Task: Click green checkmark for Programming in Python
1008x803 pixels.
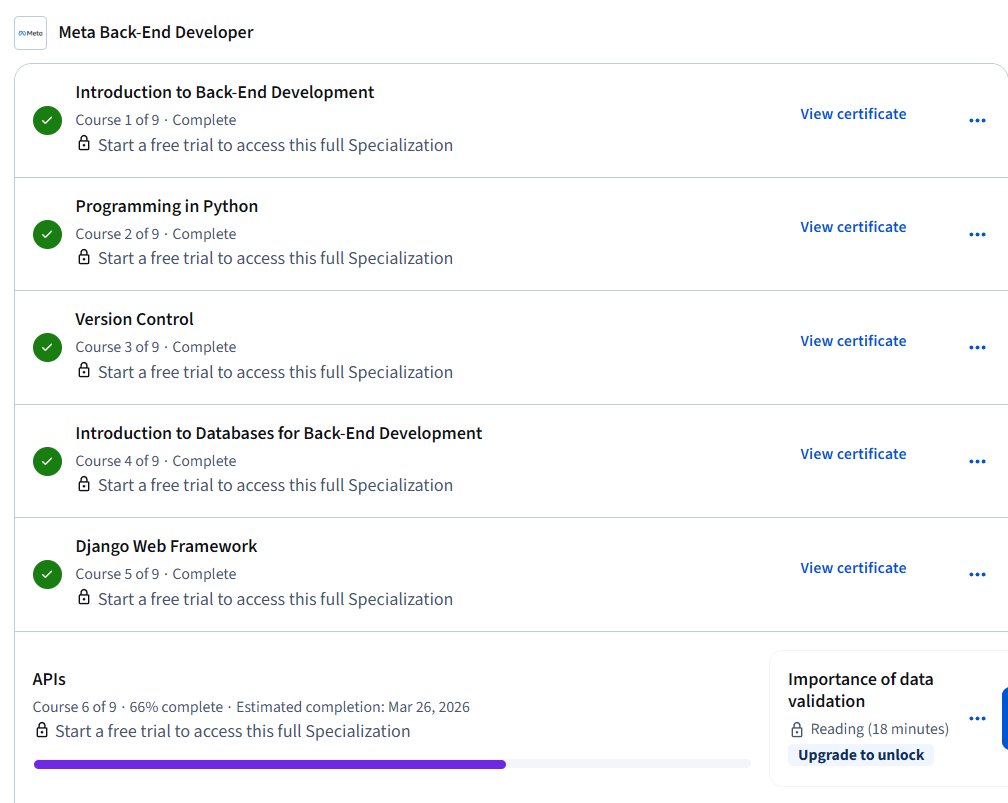Action: point(48,234)
